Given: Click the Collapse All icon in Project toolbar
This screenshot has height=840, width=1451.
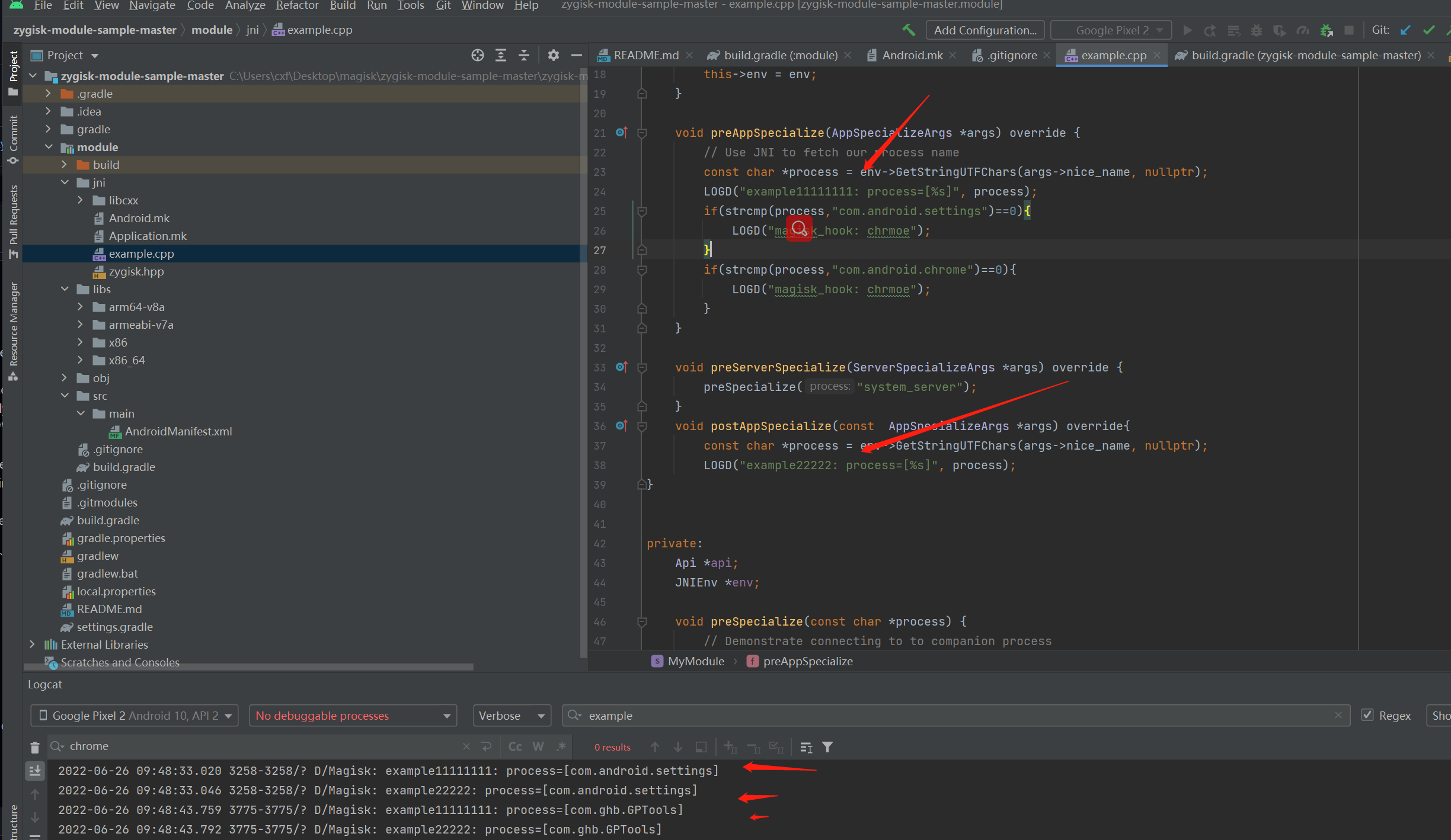Looking at the screenshot, I should coord(524,55).
